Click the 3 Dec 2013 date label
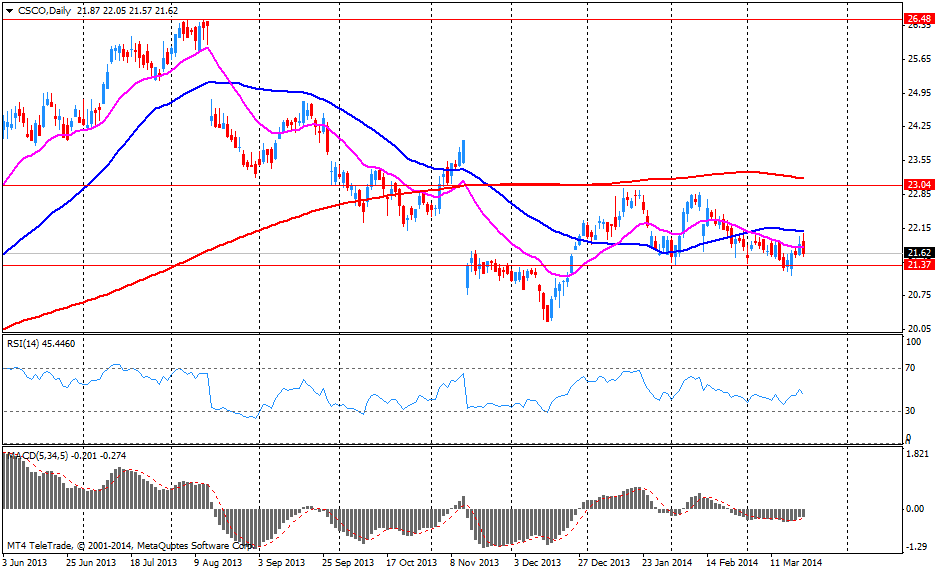 pos(538,563)
